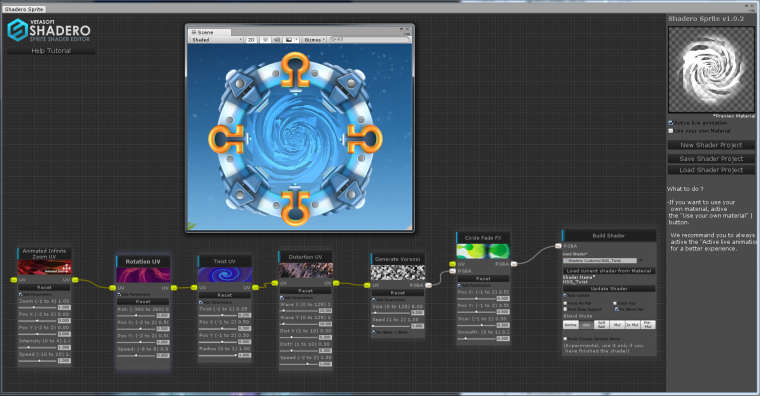Image resolution: width=760 pixels, height=396 pixels.
Task: Toggle Add Parameters checkbox in Distortion UV node
Action: click(x=282, y=298)
